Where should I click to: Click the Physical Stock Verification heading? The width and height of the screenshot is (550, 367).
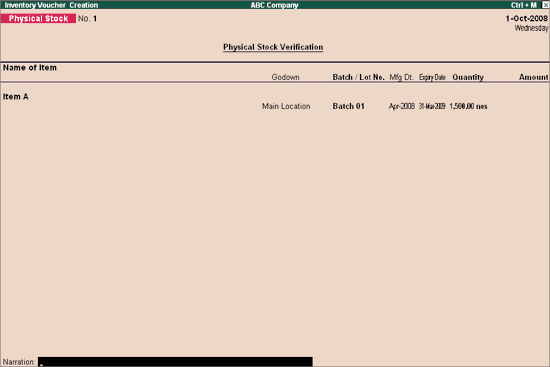point(273,47)
